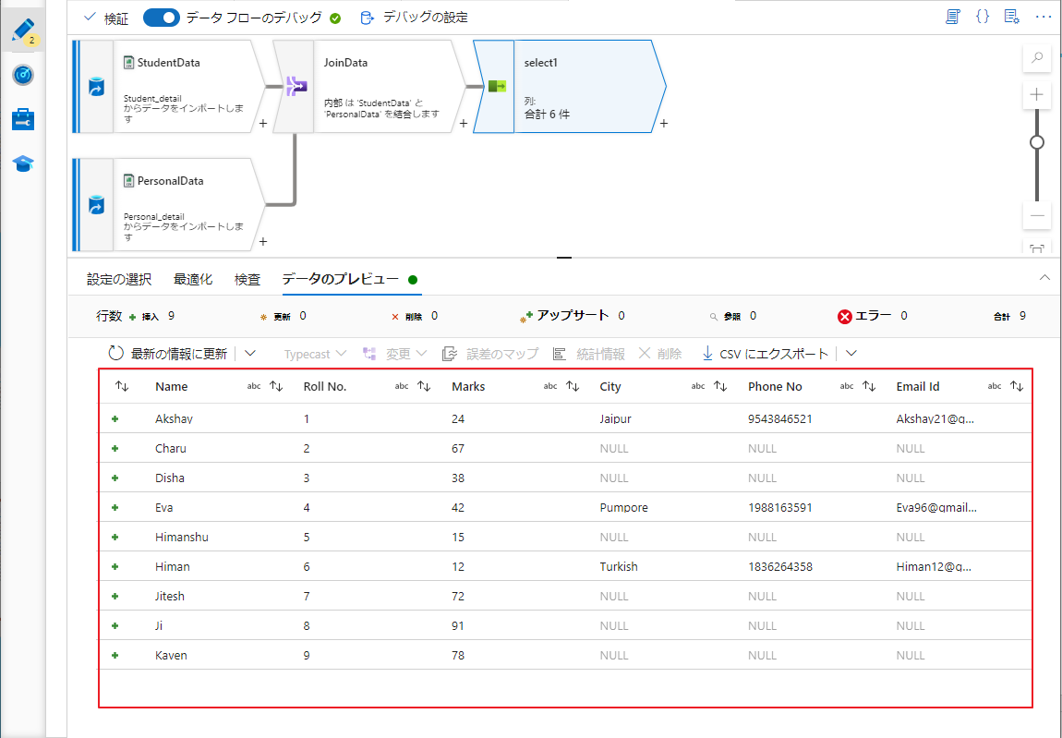
Task: Click the canvas search magnifier icon
Action: (x=1037, y=58)
